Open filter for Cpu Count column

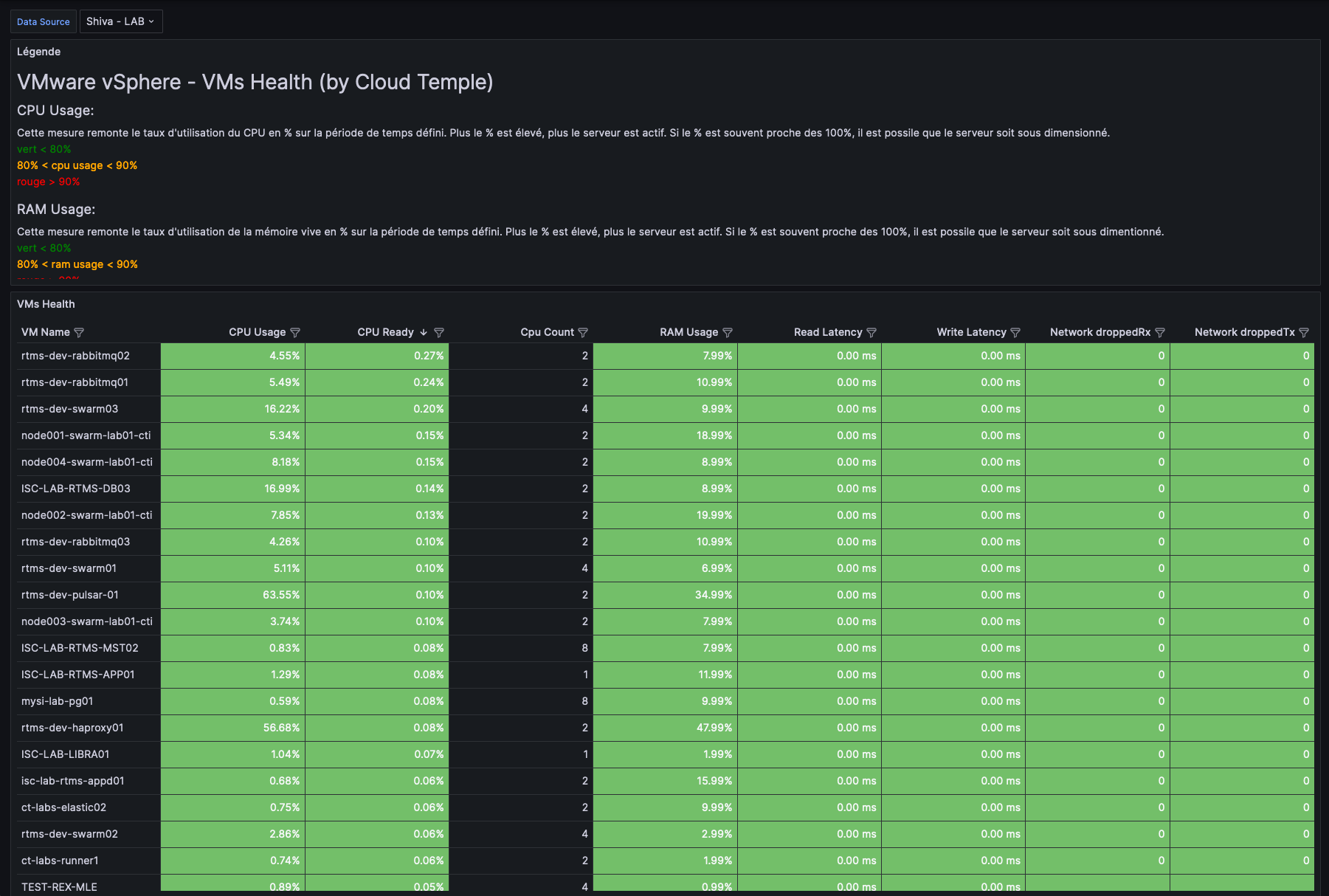point(583,333)
